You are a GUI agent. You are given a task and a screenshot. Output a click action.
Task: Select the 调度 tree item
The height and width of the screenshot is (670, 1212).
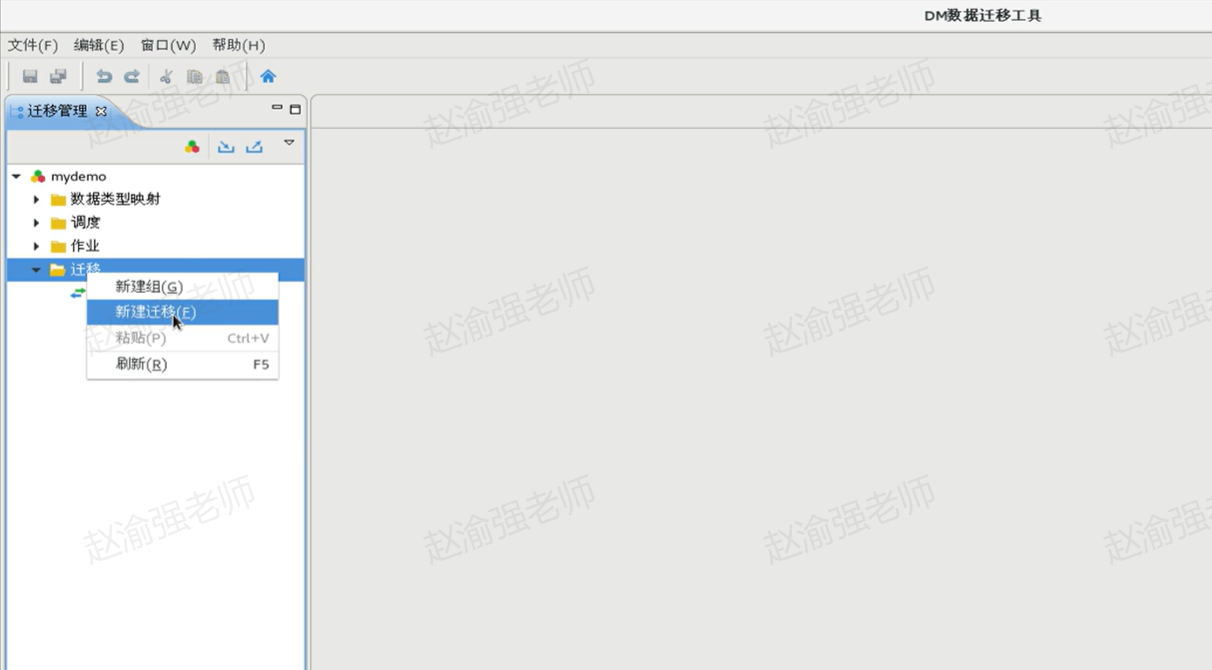point(85,222)
